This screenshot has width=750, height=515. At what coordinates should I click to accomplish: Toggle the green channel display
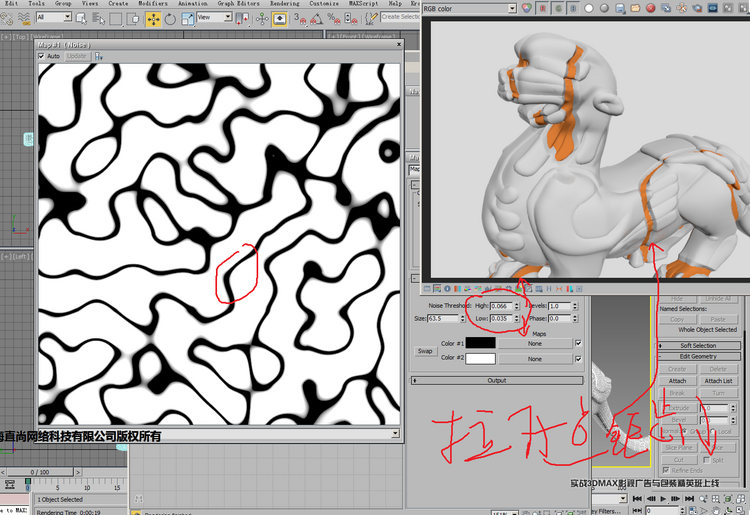pyautogui.click(x=558, y=8)
